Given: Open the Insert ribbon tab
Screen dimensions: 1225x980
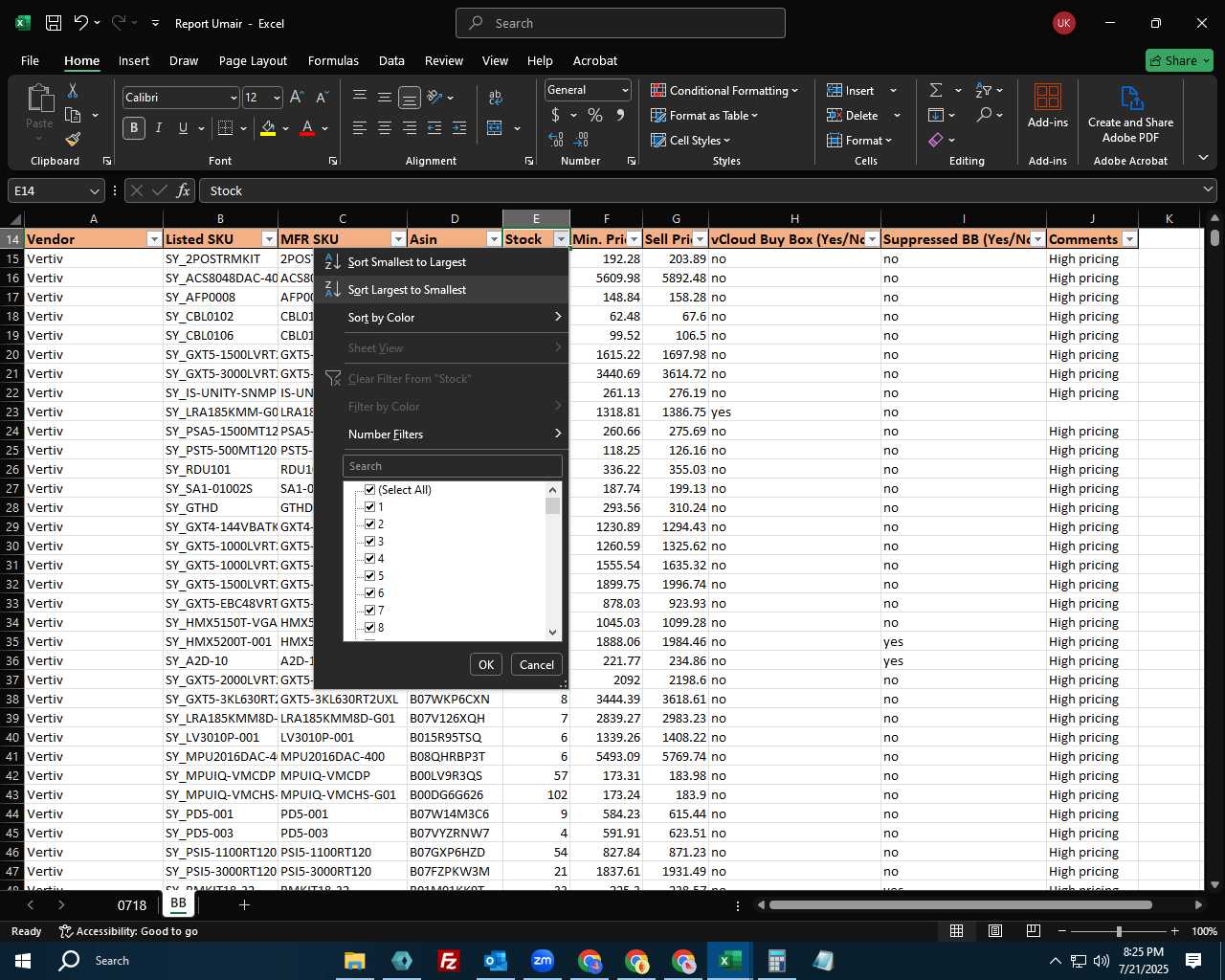Looking at the screenshot, I should [x=134, y=60].
